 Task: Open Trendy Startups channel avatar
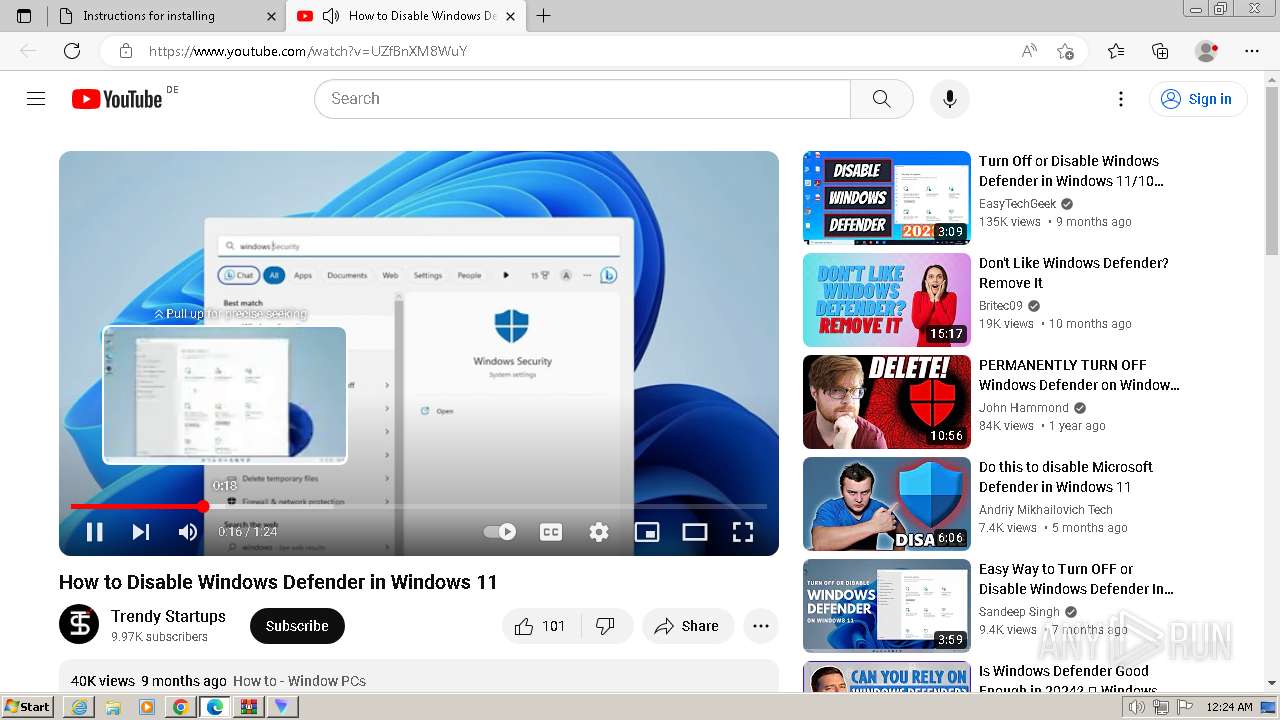[x=79, y=625]
